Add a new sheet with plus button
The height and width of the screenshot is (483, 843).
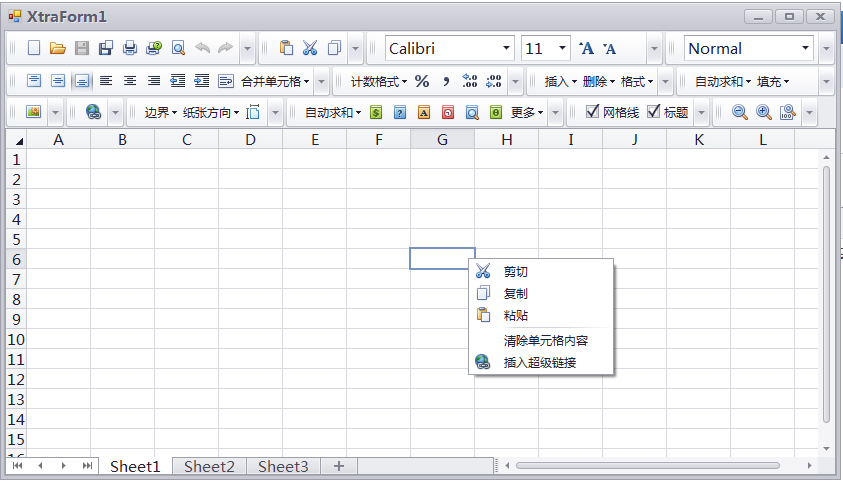tap(339, 466)
